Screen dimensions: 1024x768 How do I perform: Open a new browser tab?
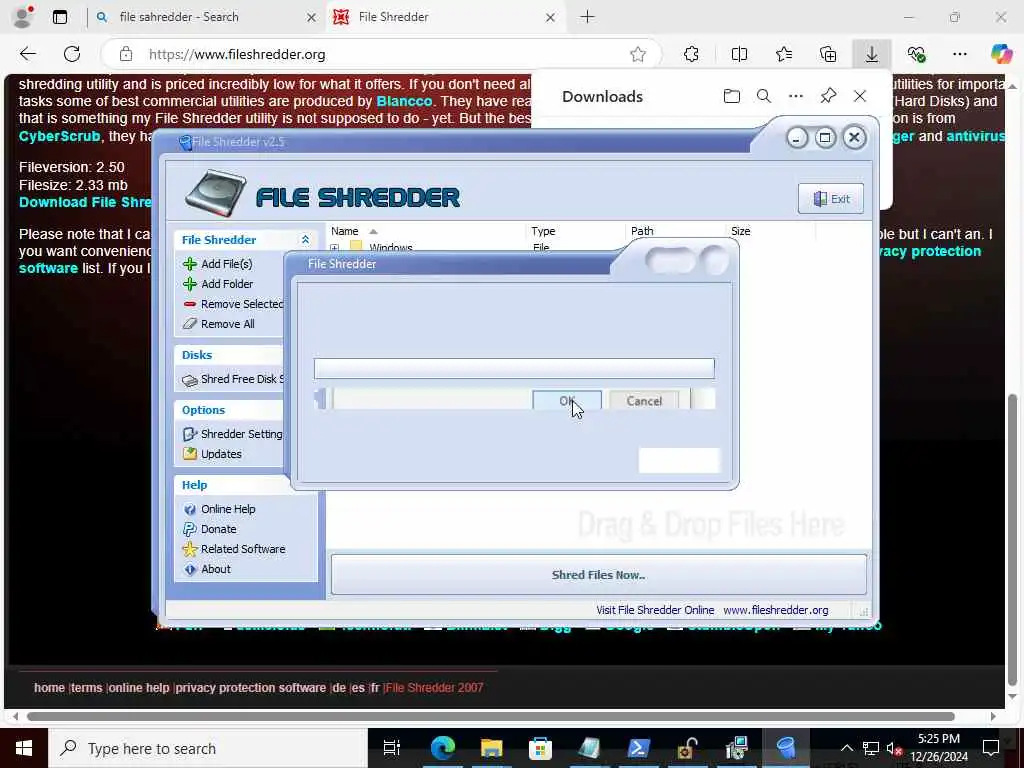click(588, 17)
